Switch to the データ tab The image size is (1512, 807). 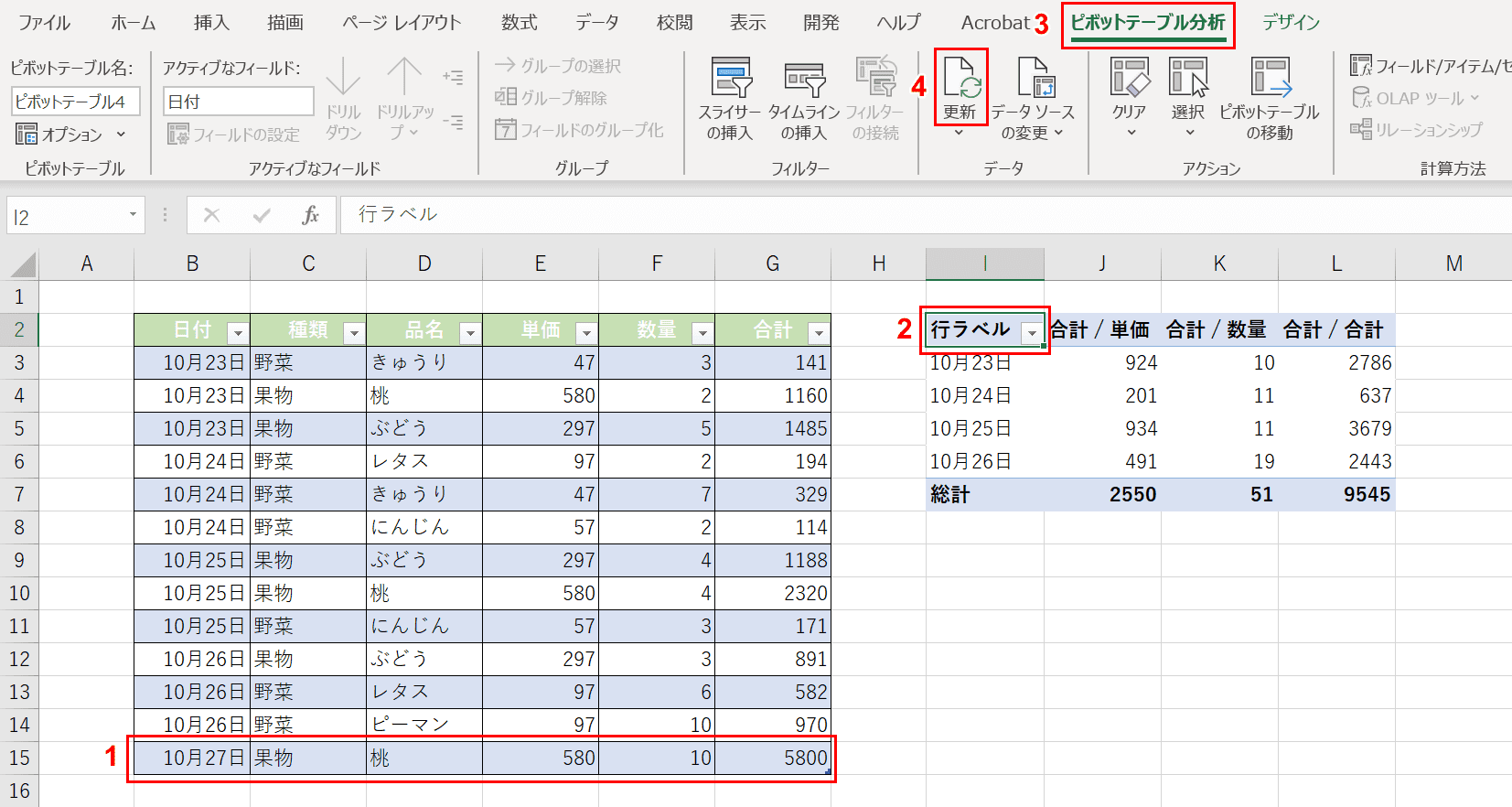[x=597, y=23]
